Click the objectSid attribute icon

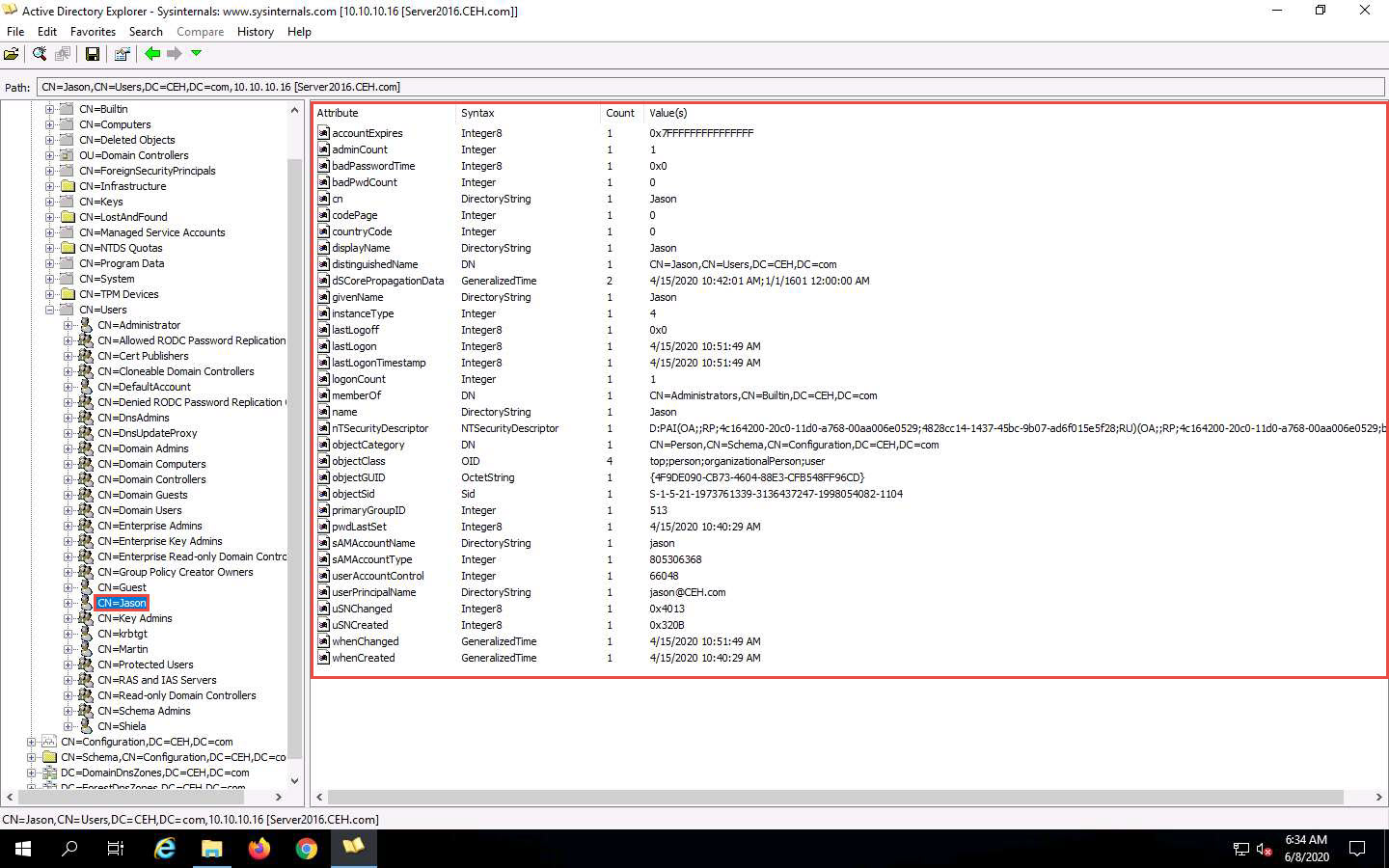pyautogui.click(x=324, y=494)
